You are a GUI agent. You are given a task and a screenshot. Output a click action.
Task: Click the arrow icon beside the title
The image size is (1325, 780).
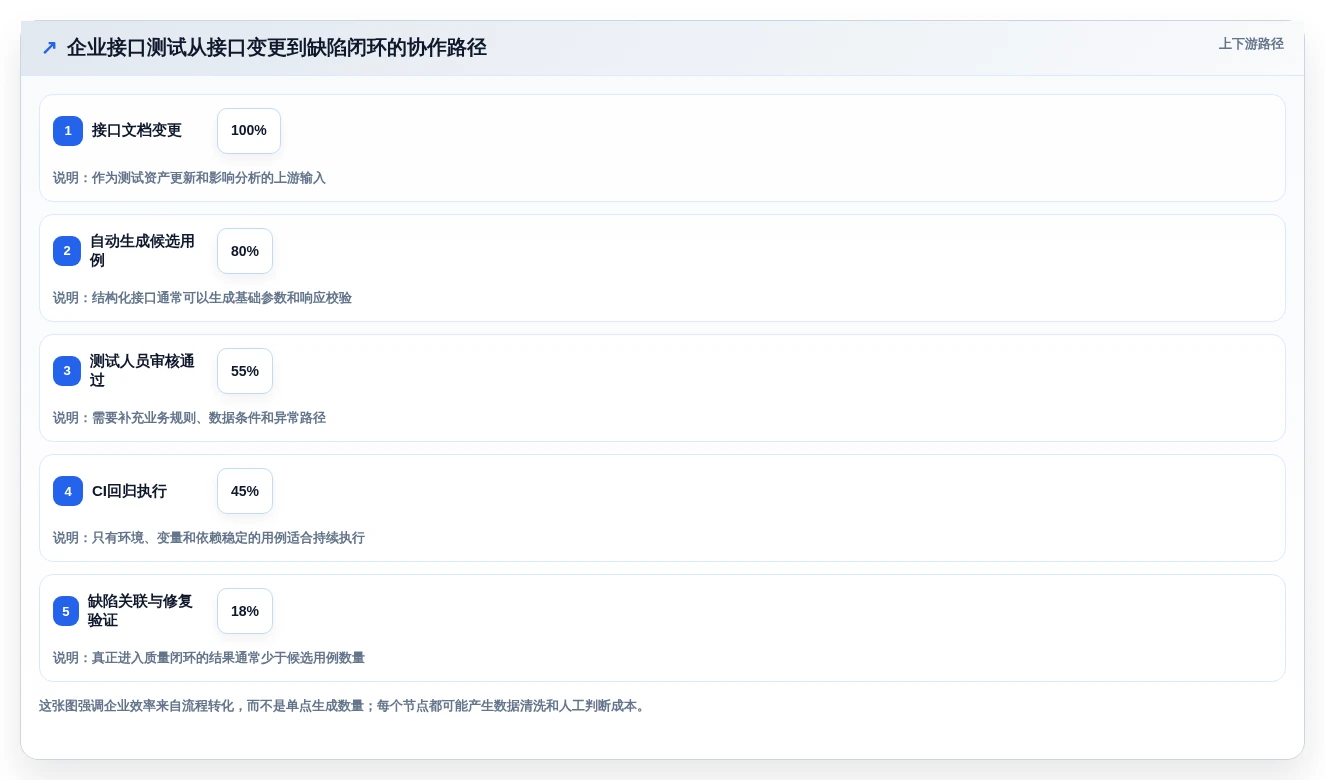pyautogui.click(x=49, y=48)
